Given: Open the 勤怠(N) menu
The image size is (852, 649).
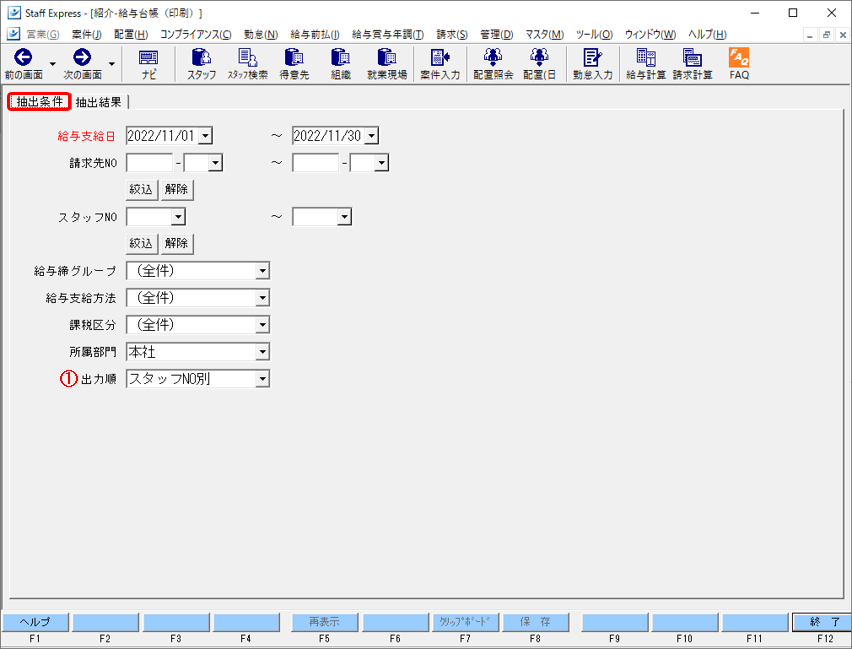Looking at the screenshot, I should [x=261, y=34].
